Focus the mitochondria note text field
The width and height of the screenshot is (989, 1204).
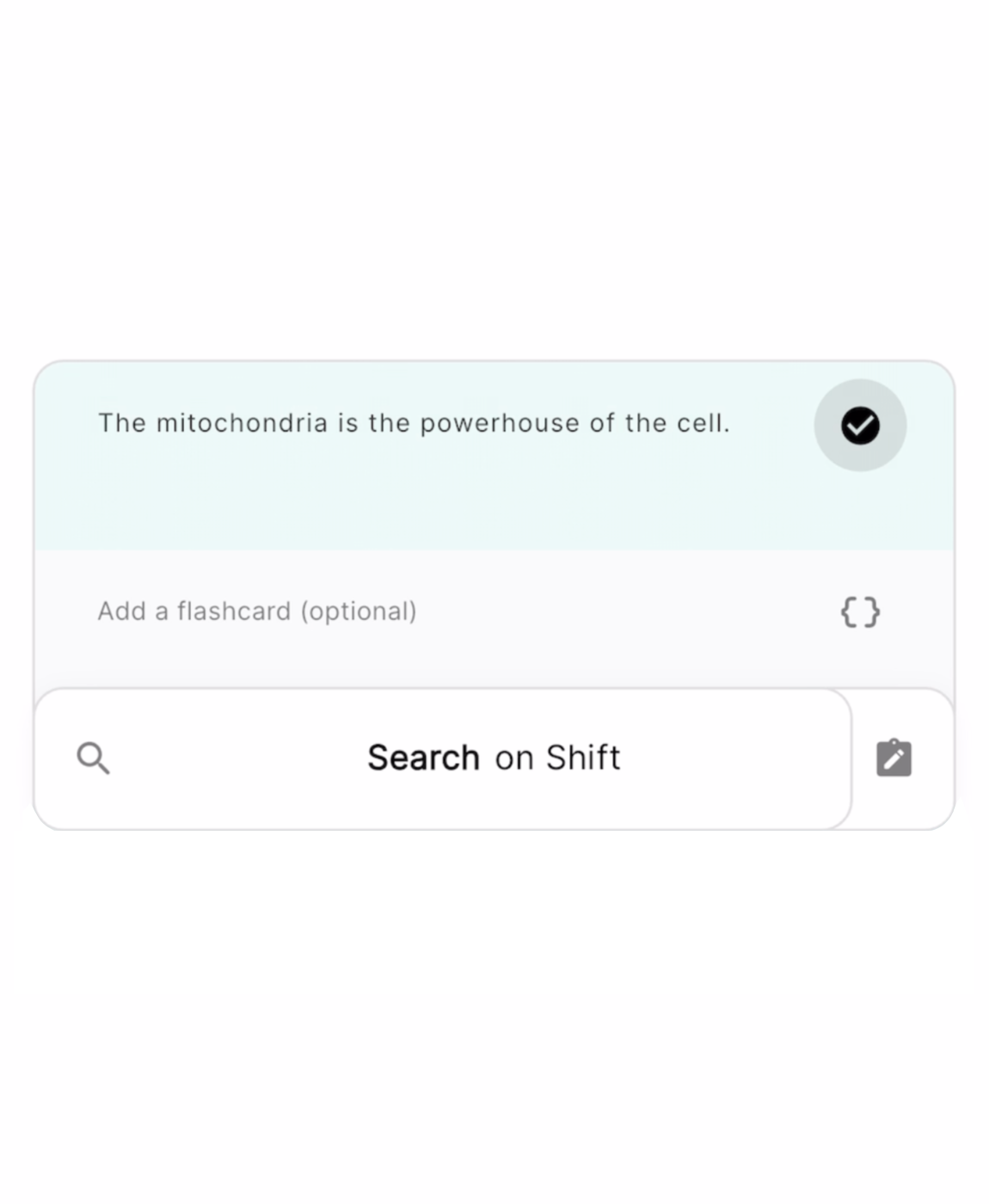point(413,423)
